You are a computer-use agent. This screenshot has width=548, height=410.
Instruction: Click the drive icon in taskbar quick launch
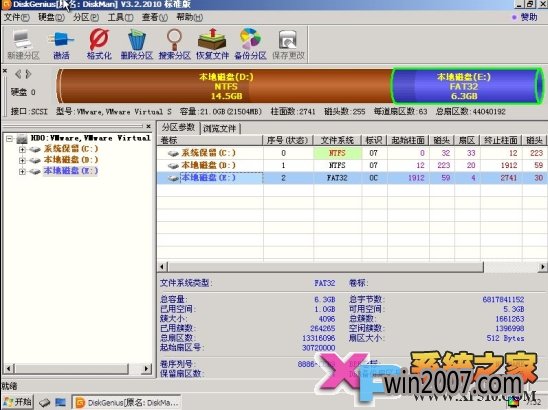click(44, 402)
